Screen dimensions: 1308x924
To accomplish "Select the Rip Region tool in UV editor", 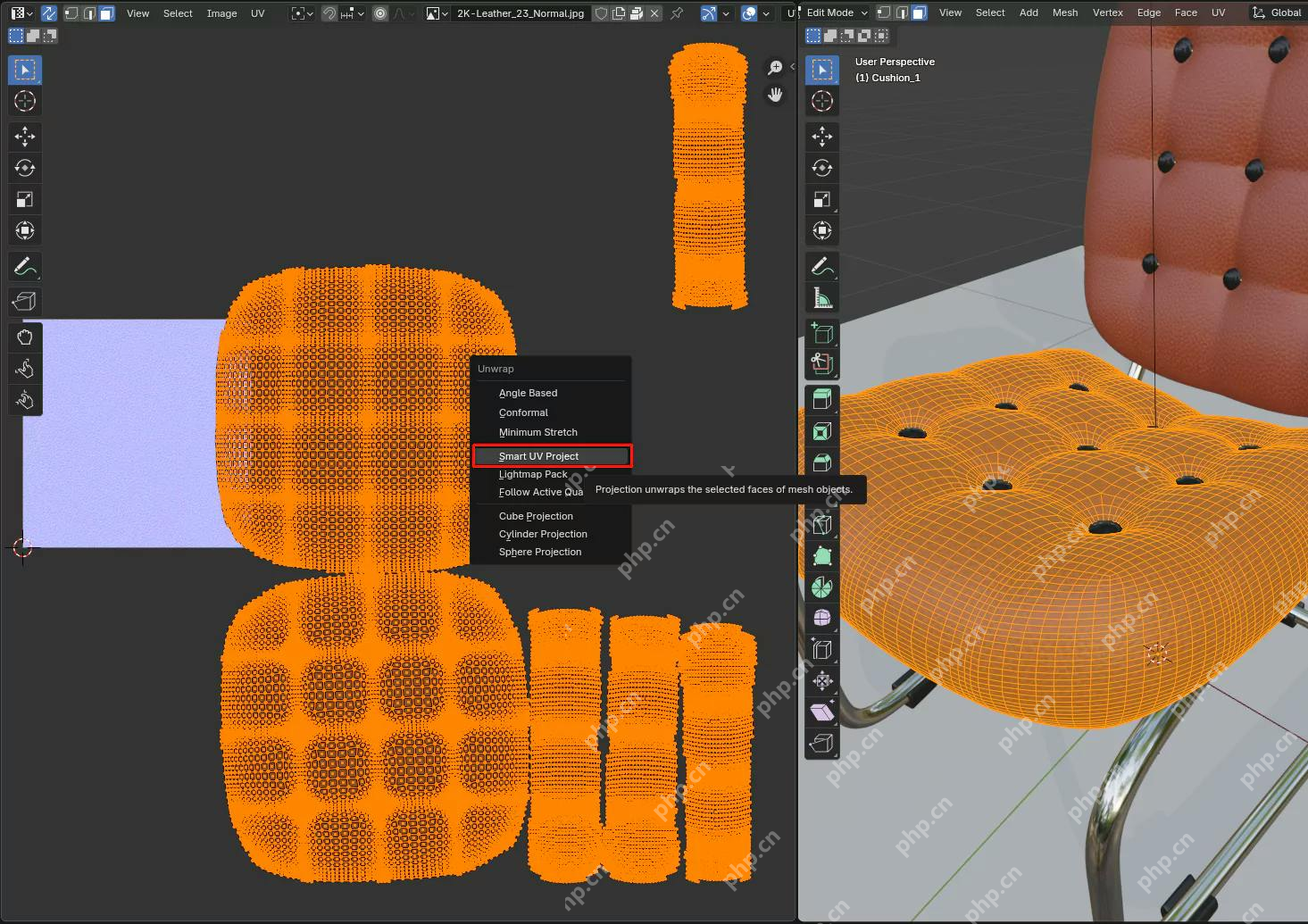I will (x=25, y=302).
